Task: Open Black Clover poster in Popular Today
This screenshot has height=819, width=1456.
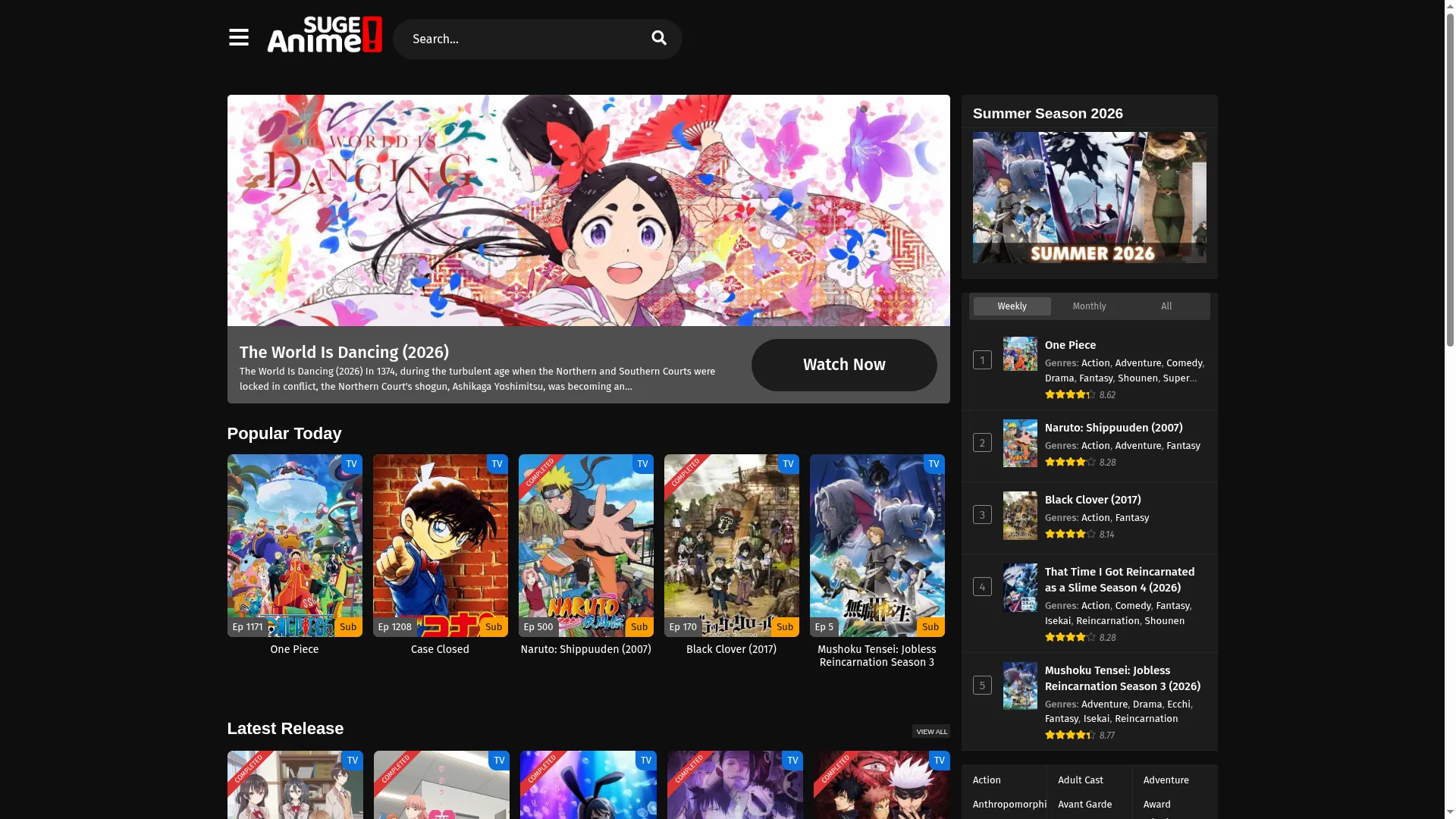Action: coord(732,545)
